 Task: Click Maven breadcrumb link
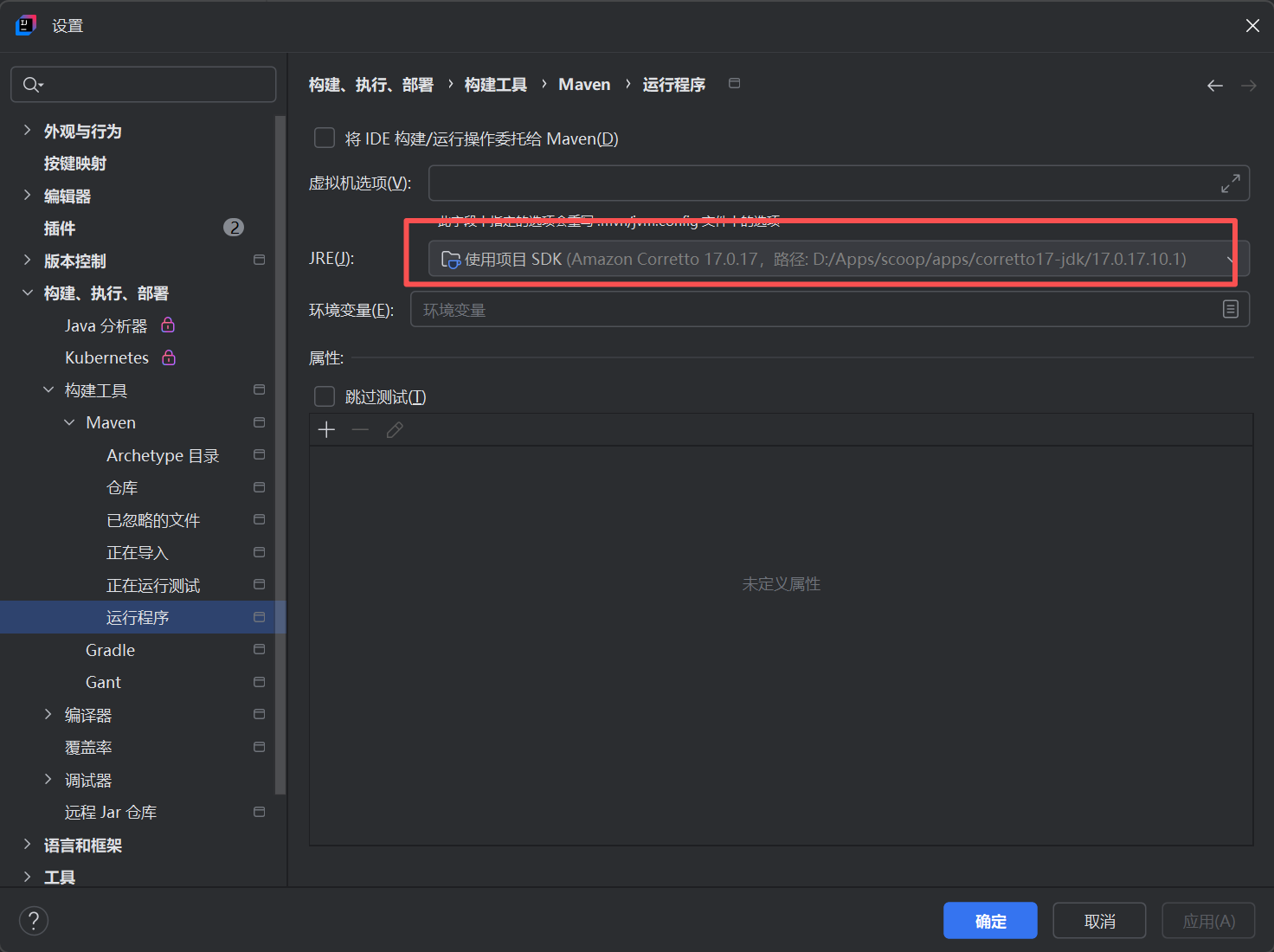[584, 85]
